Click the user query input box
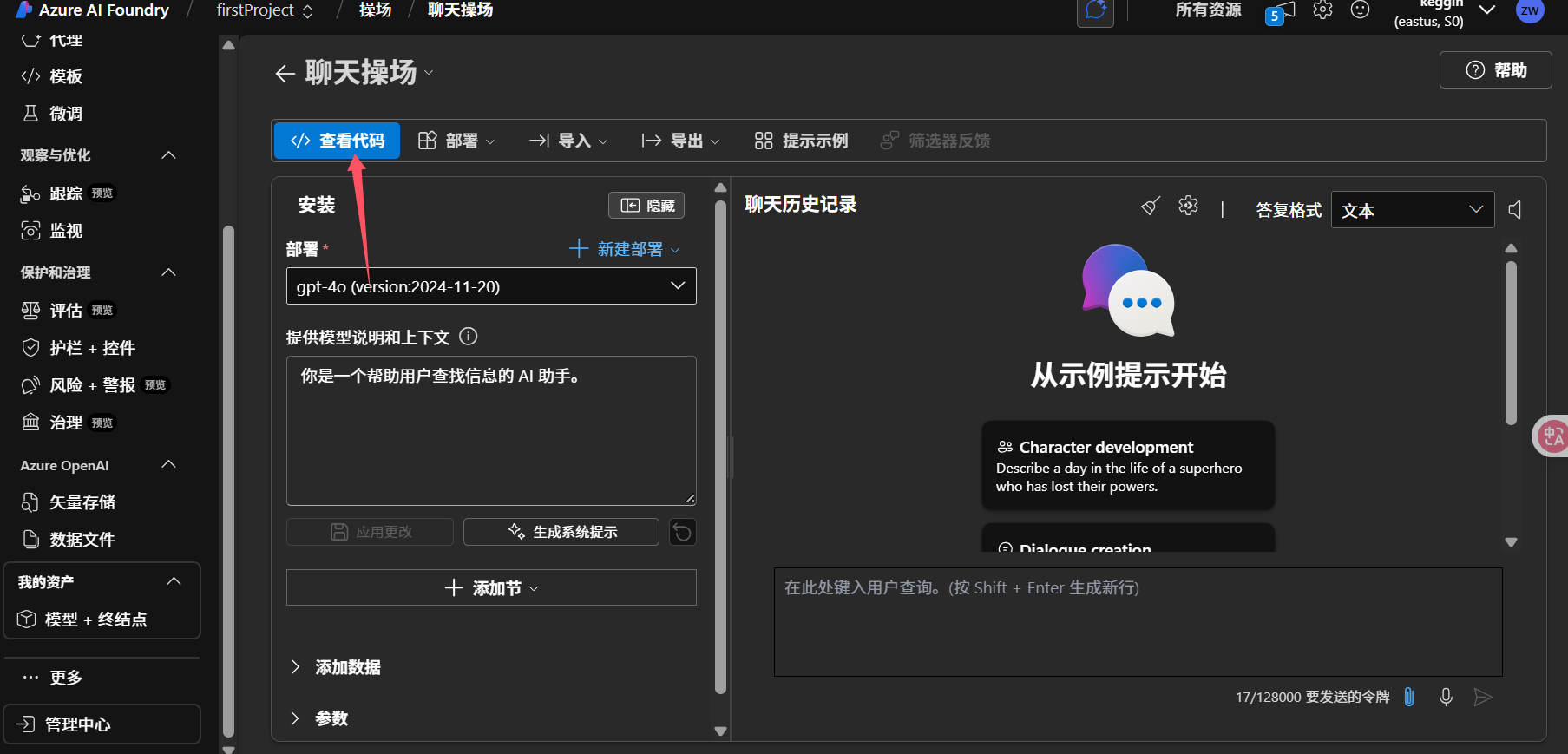This screenshot has height=754, width=1568. pyautogui.click(x=1138, y=622)
